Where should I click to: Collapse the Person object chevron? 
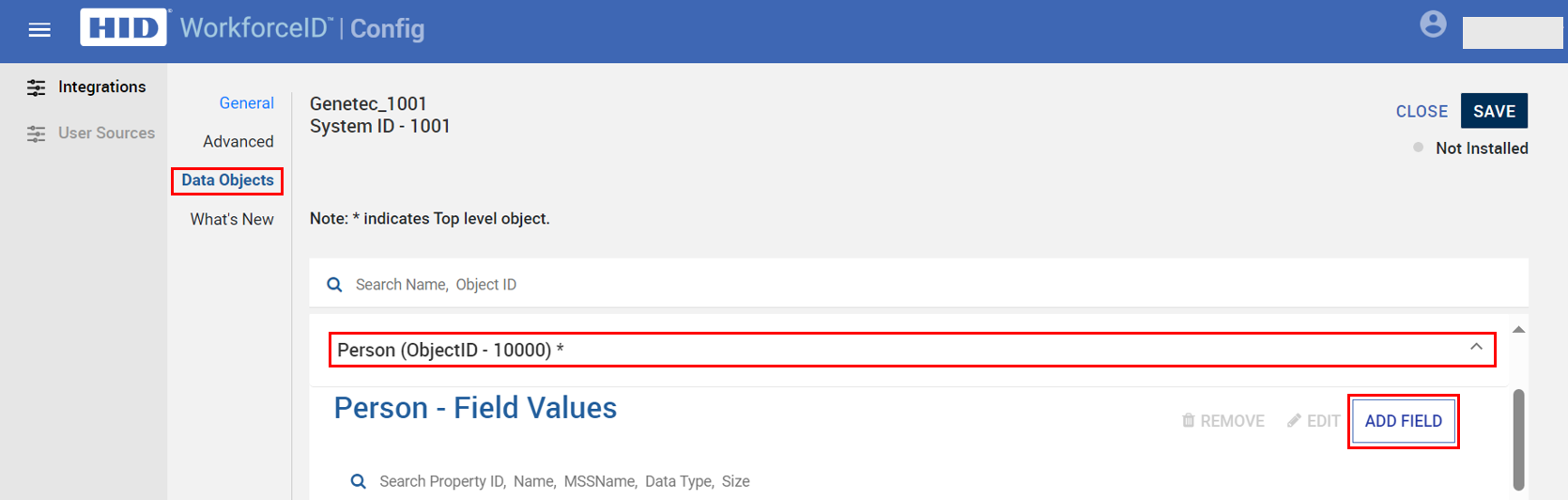(x=1476, y=347)
